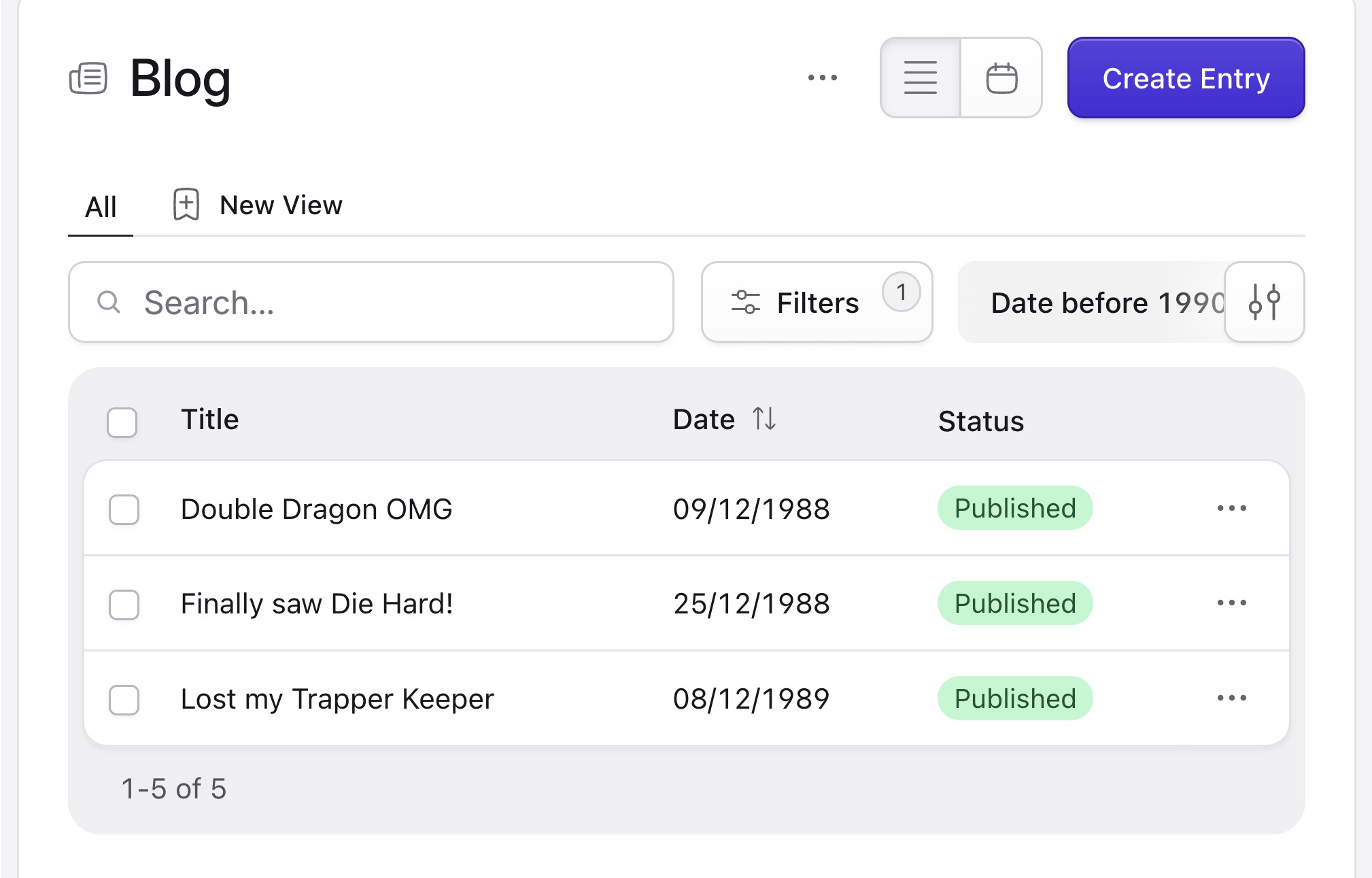Viewport: 1372px width, 878px height.
Task: Open actions menu for Lost my Trapper Keeper
Action: point(1231,698)
